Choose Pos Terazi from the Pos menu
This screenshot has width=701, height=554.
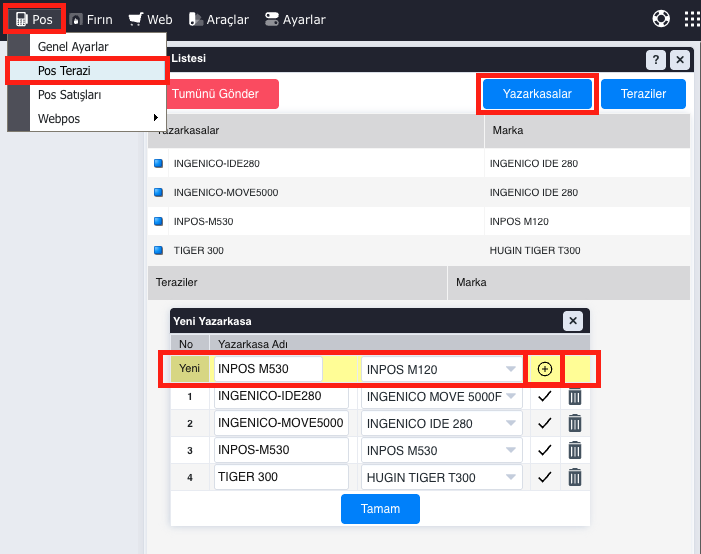pyautogui.click(x=86, y=71)
